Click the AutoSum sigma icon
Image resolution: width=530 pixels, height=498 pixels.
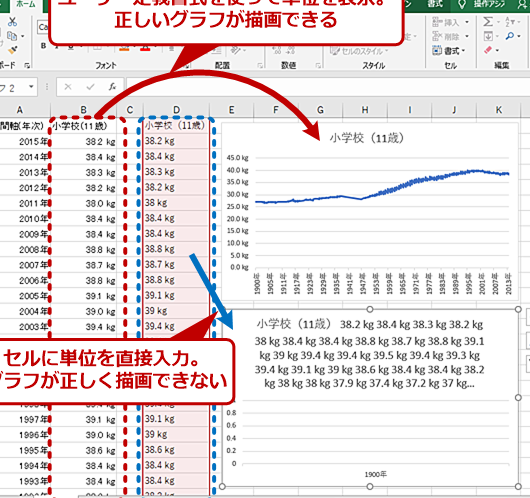click(x=488, y=22)
